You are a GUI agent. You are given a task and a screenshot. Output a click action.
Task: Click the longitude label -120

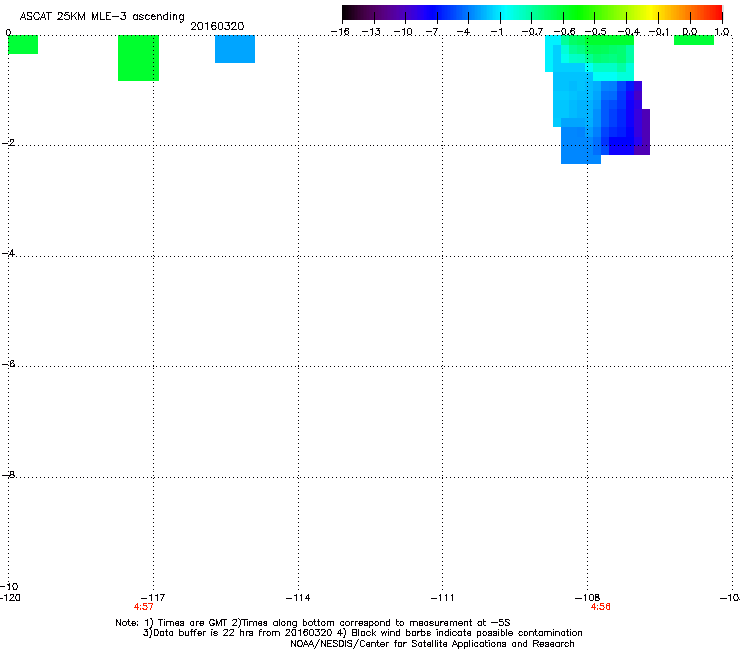click(10, 598)
